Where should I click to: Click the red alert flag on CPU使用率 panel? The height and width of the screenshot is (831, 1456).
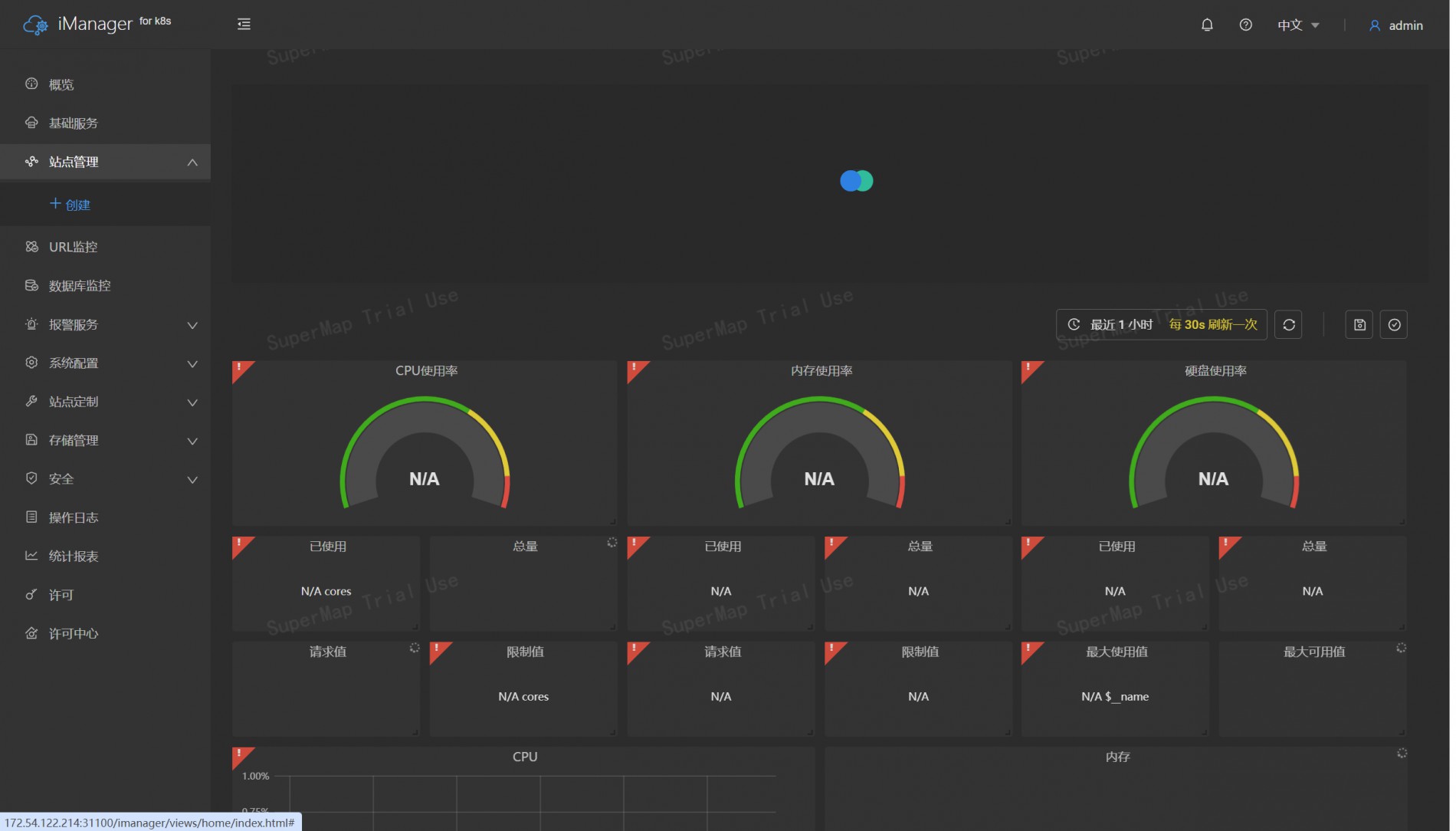pyautogui.click(x=241, y=370)
